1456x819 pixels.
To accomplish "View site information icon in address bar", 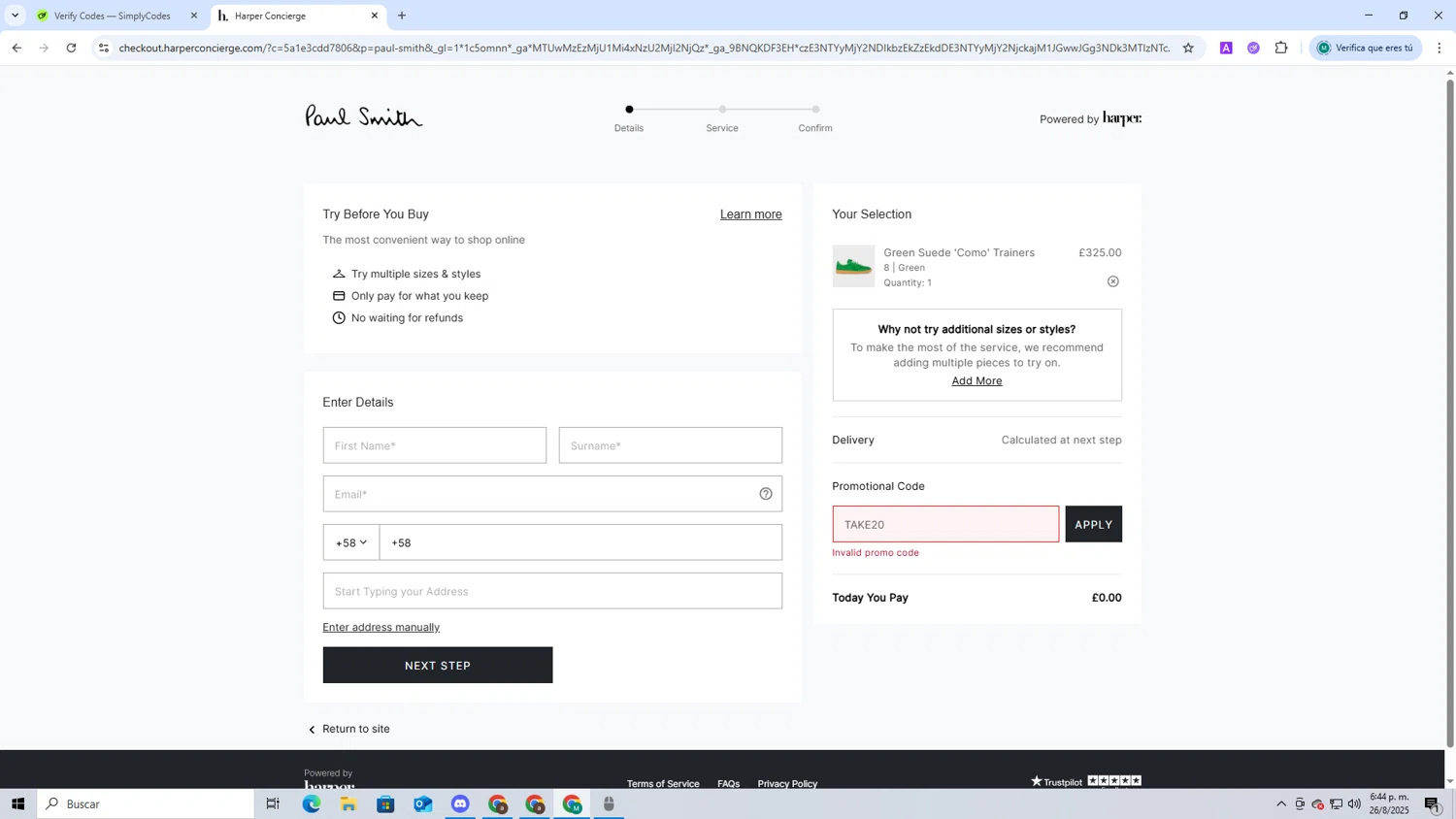I will (x=104, y=48).
